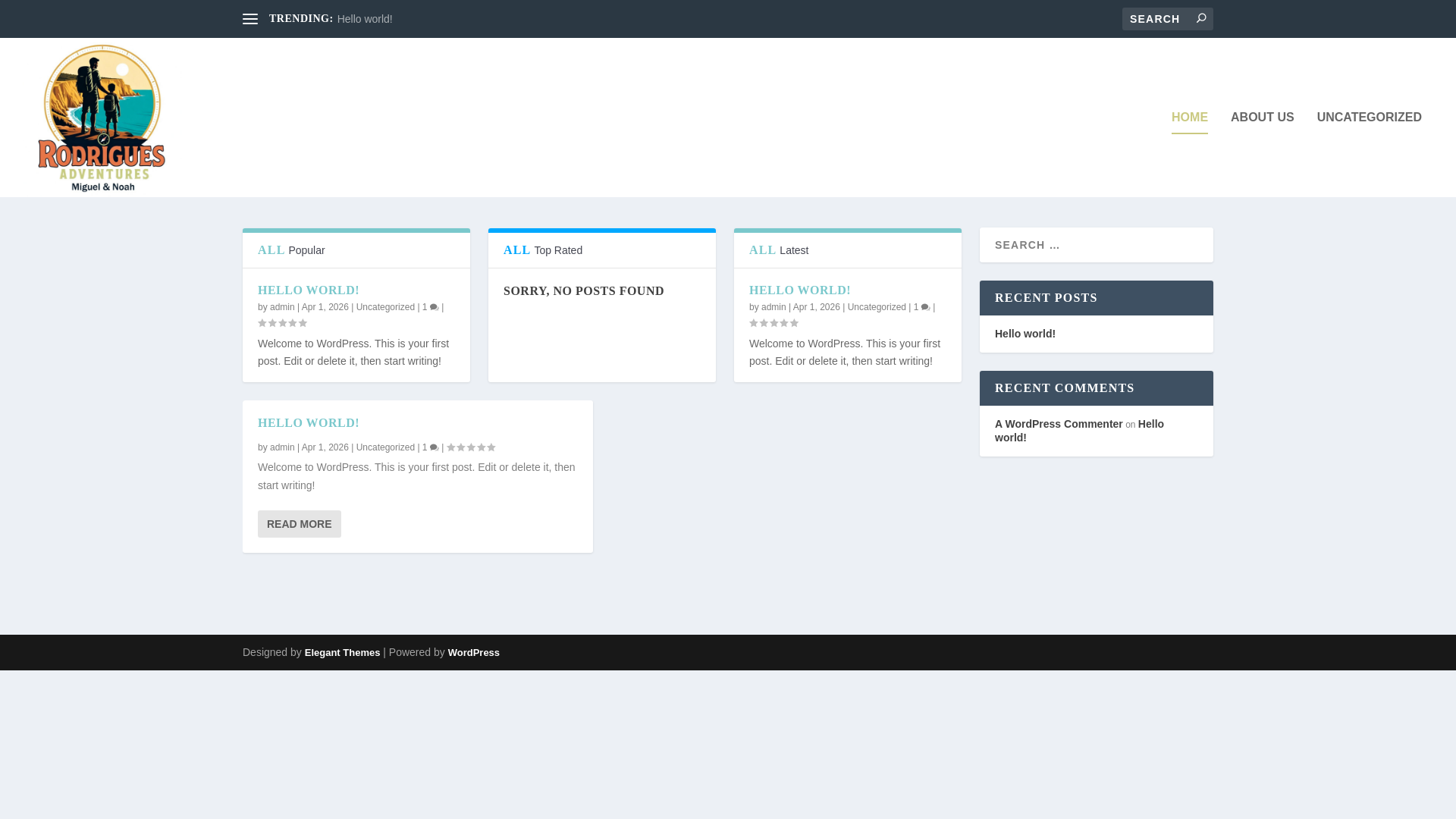Click star rating in Popular post
This screenshot has height=819, width=1456.
(x=282, y=323)
